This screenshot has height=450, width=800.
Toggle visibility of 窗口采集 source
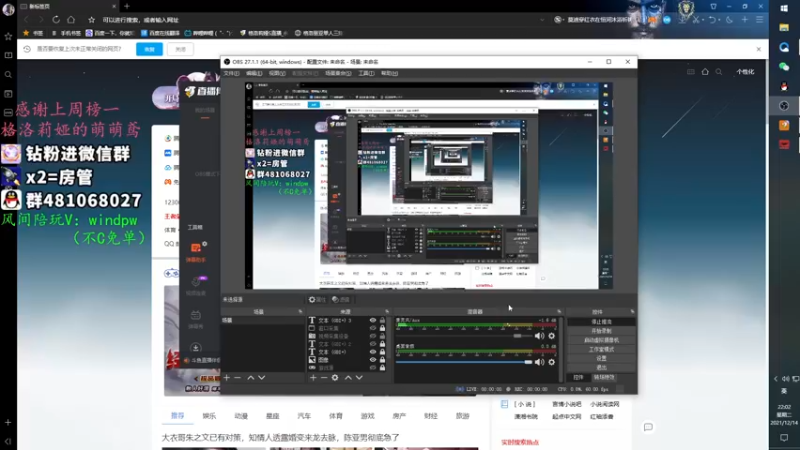coord(372,328)
